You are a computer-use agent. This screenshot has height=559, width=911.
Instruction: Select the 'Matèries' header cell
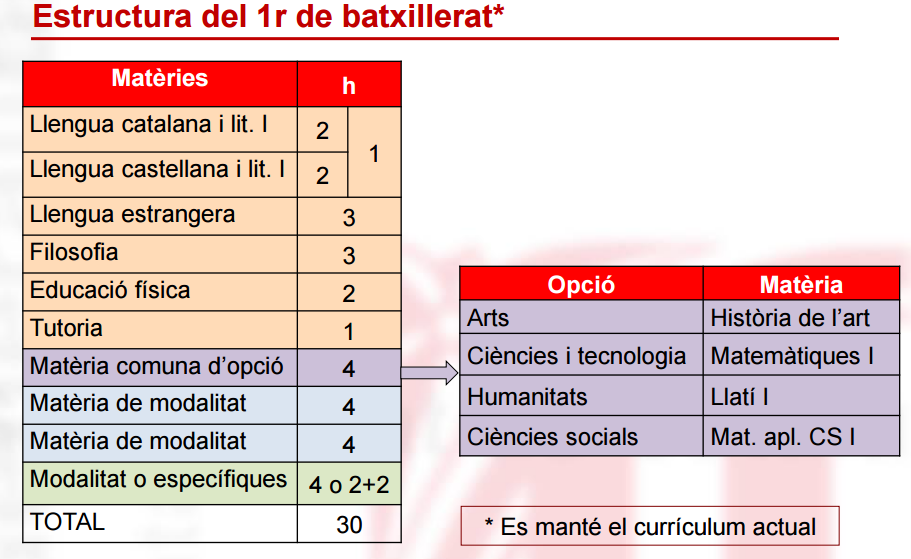160,80
